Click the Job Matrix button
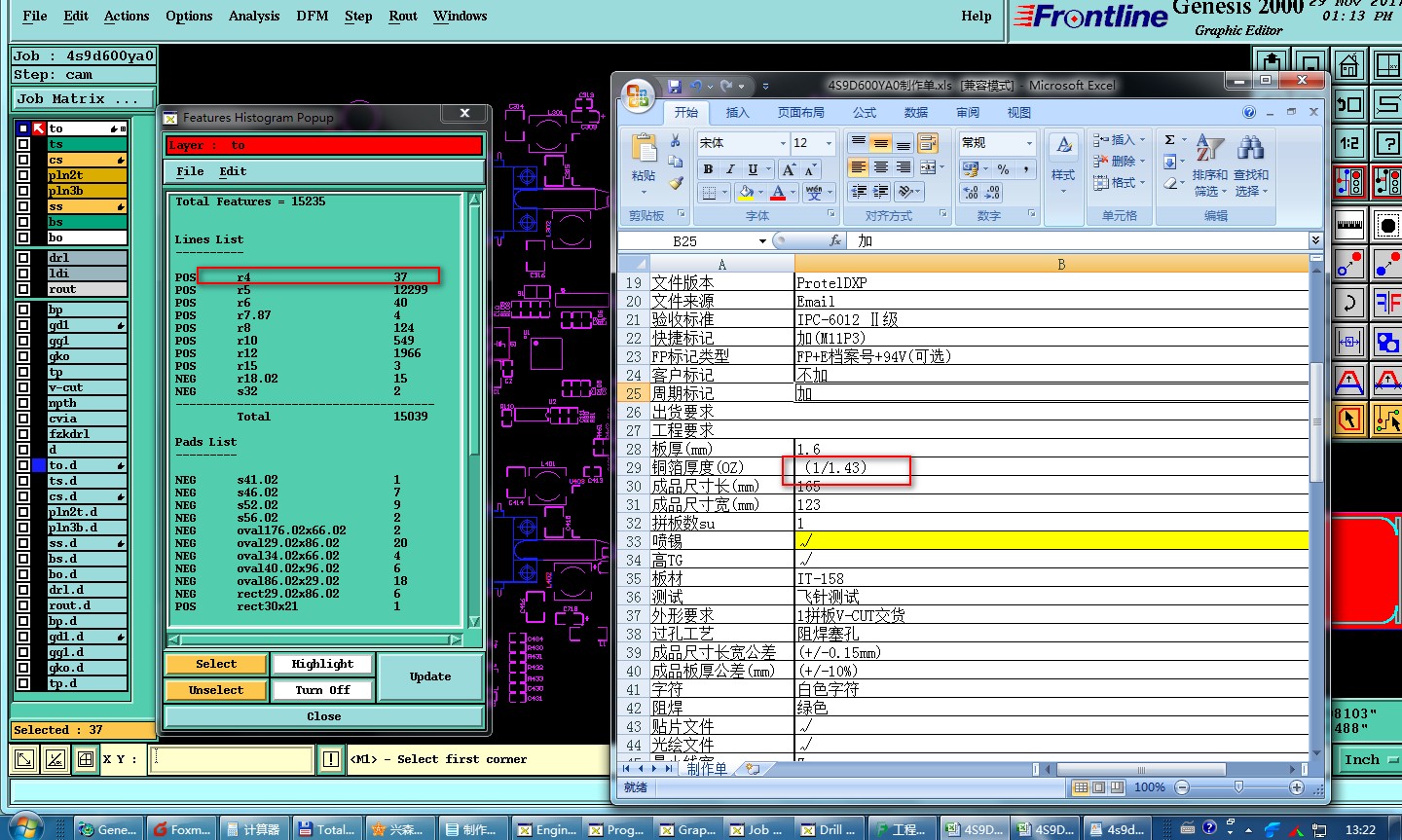Image resolution: width=1402 pixels, height=840 pixels. (x=84, y=98)
